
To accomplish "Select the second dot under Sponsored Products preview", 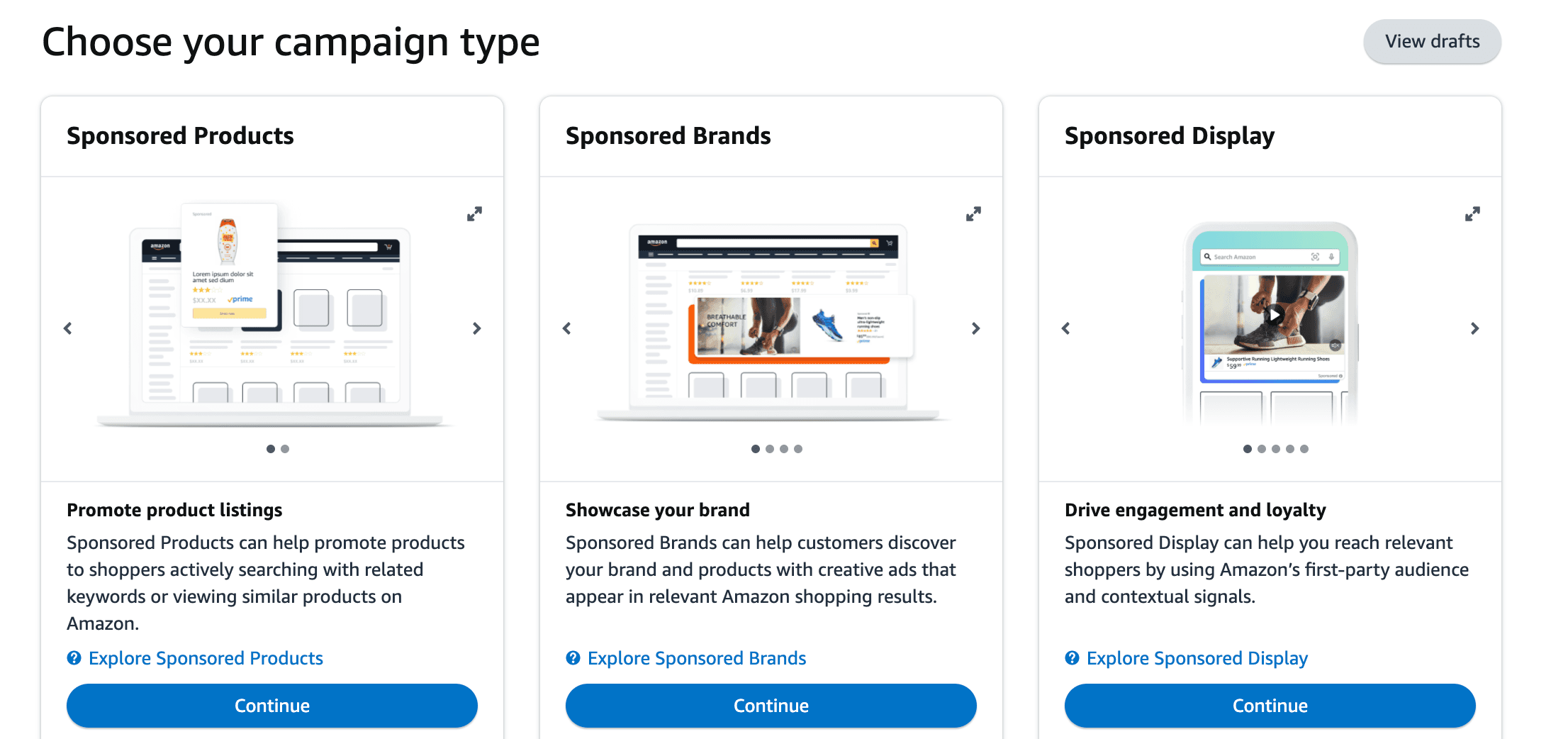I will (285, 448).
